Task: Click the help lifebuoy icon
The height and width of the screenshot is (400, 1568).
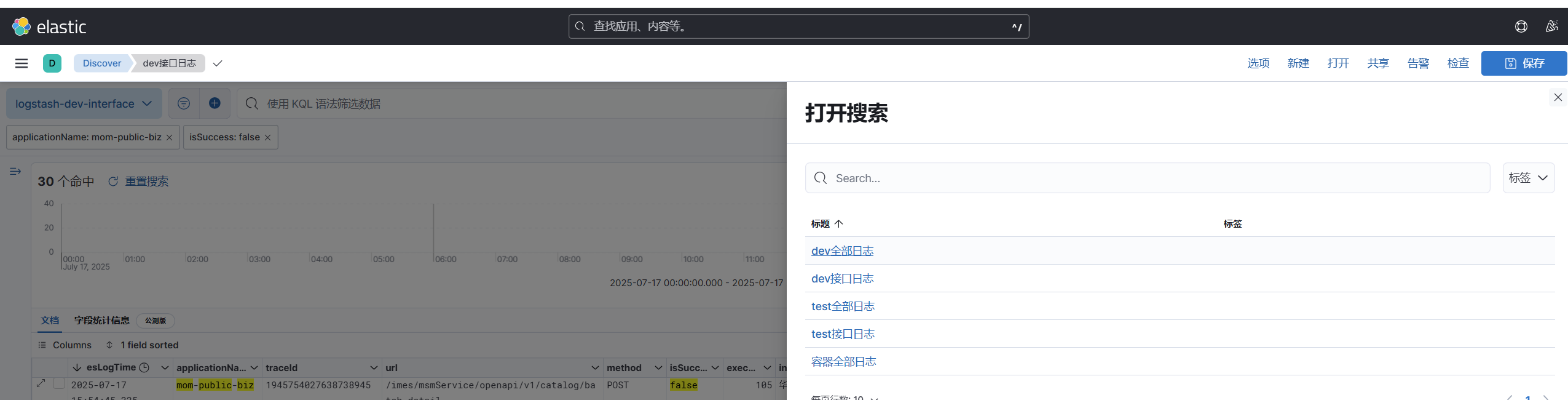Action: coord(1521,26)
